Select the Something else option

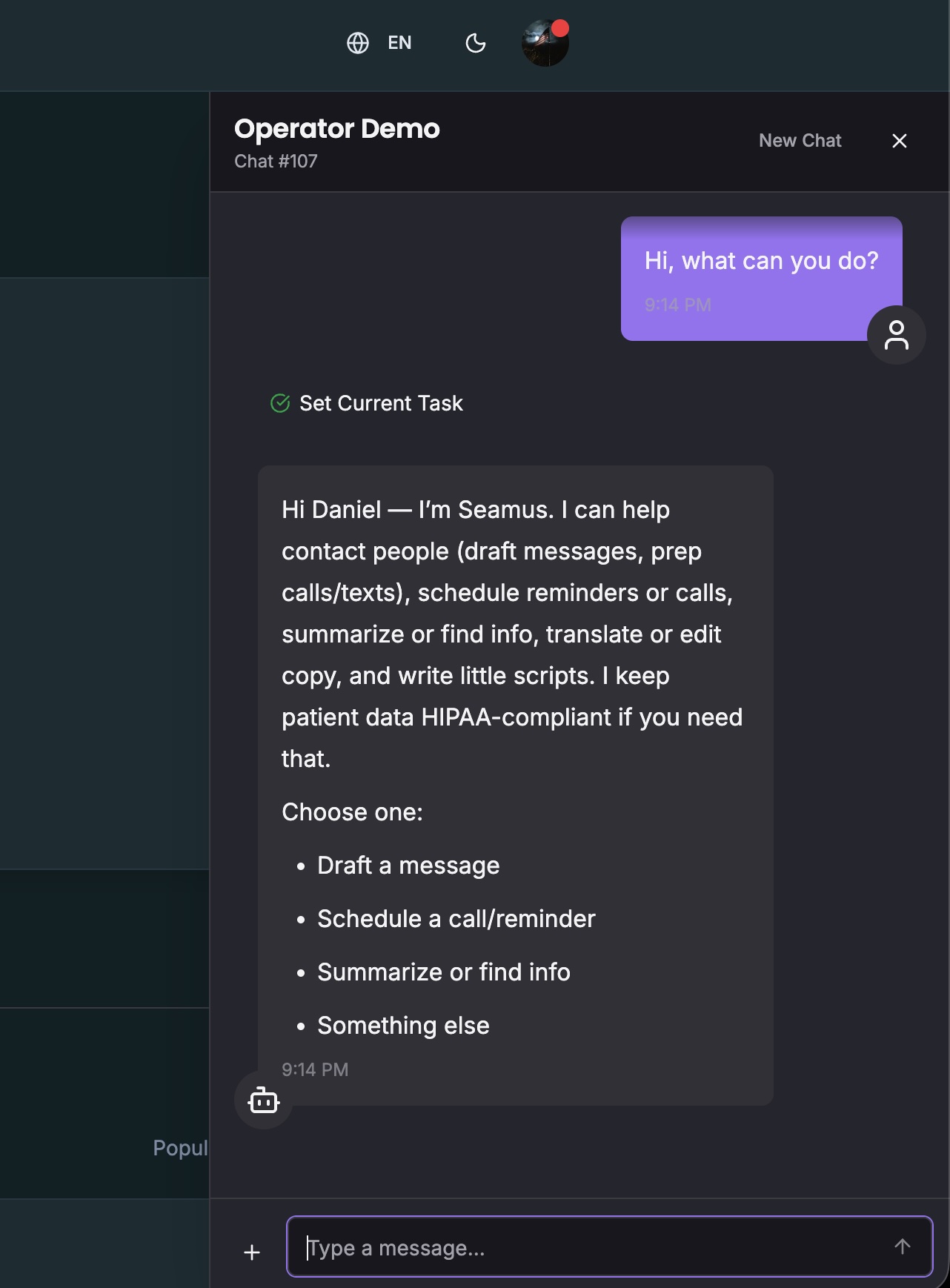tap(403, 1025)
